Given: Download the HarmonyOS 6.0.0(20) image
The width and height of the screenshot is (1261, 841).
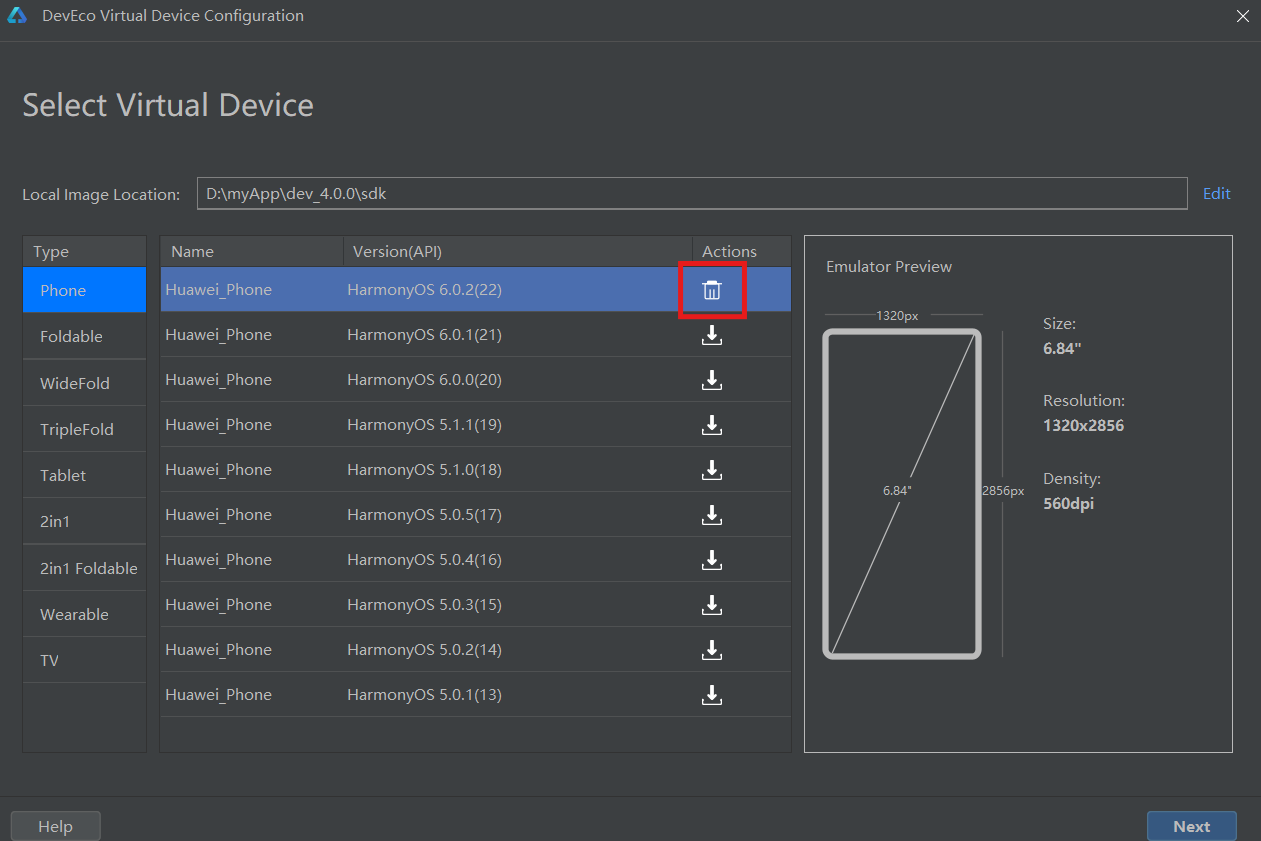Looking at the screenshot, I should (712, 380).
